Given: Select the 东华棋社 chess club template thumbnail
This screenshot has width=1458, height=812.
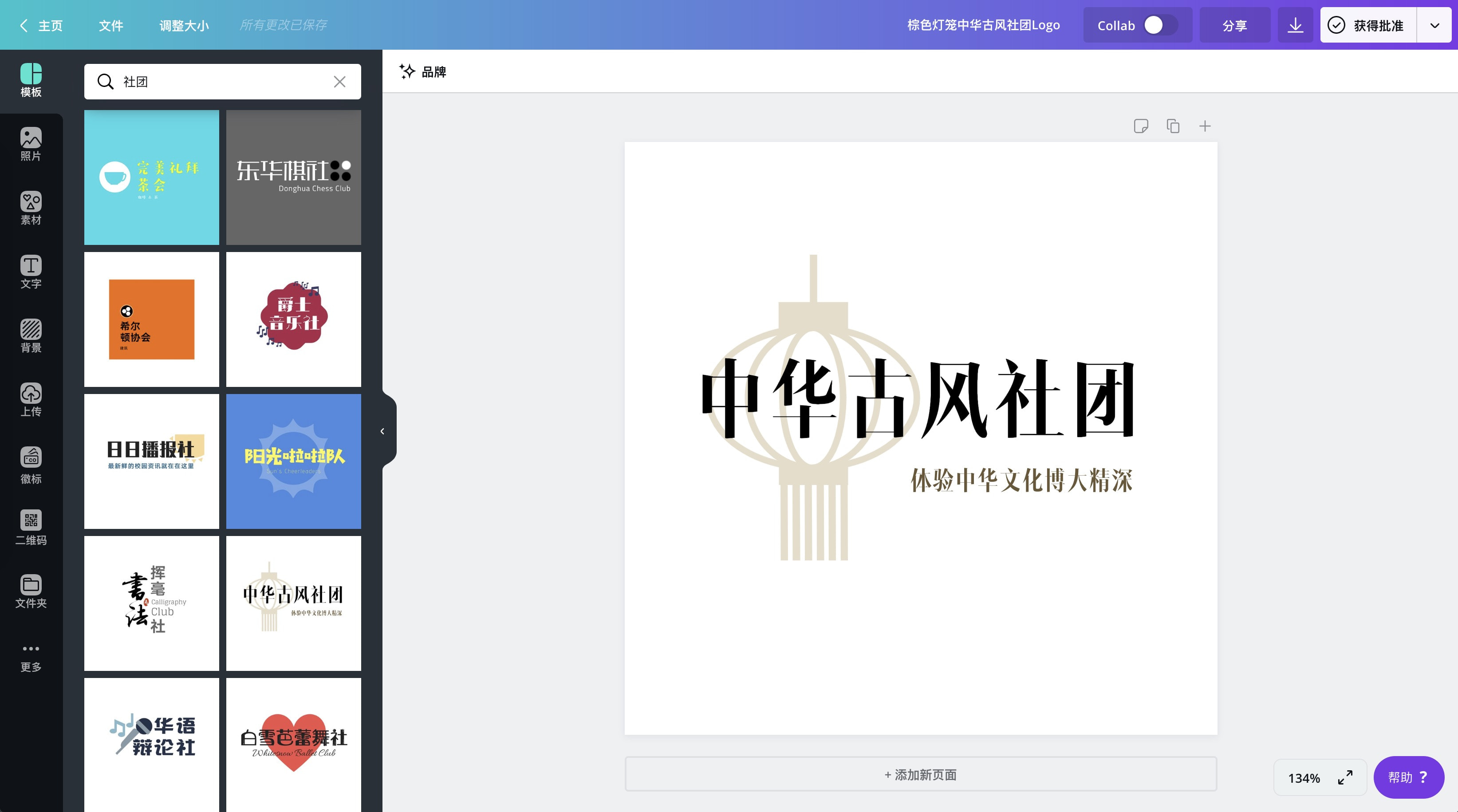Looking at the screenshot, I should [293, 177].
